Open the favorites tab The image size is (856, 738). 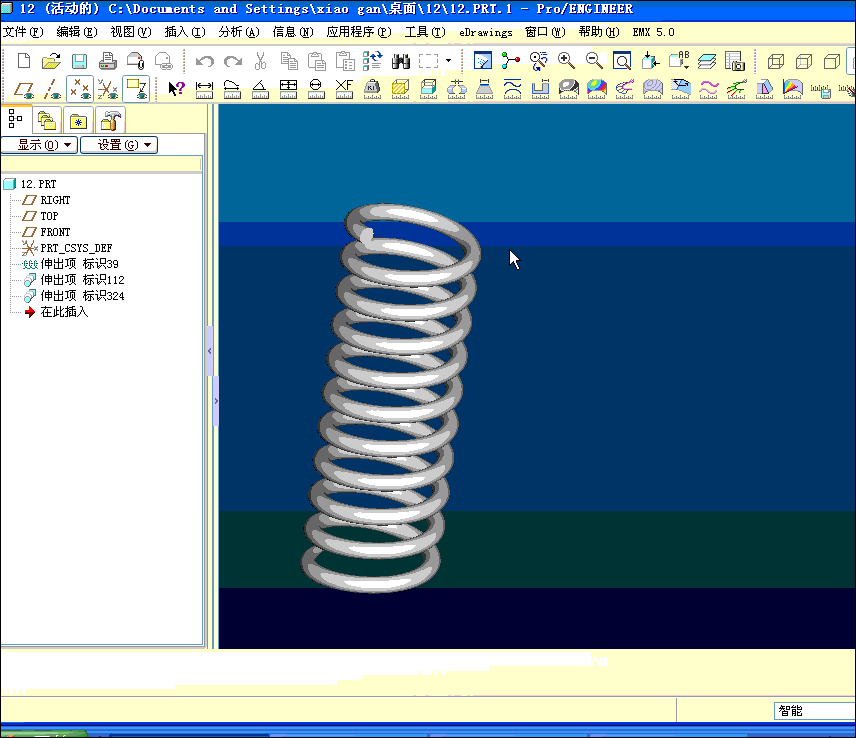pyautogui.click(x=78, y=121)
